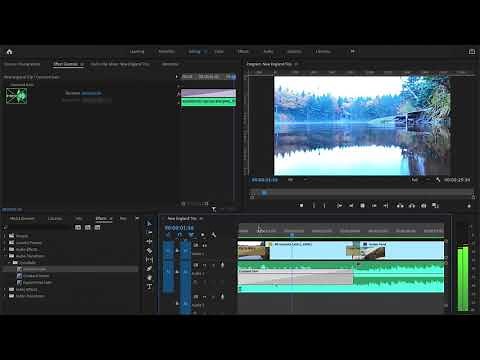Select the Pen tool
Screen dimensions: 480x360
[149, 268]
